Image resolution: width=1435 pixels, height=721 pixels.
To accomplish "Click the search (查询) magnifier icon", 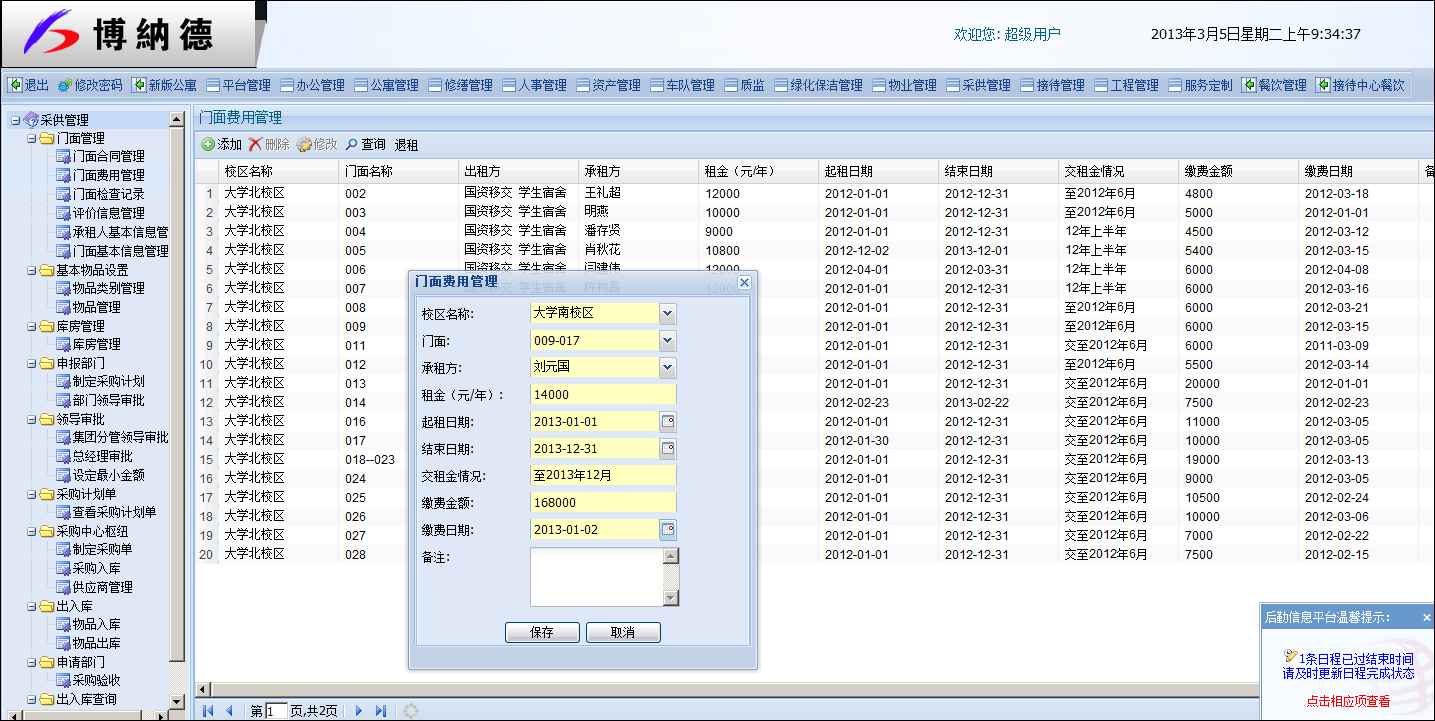I will [x=352, y=145].
